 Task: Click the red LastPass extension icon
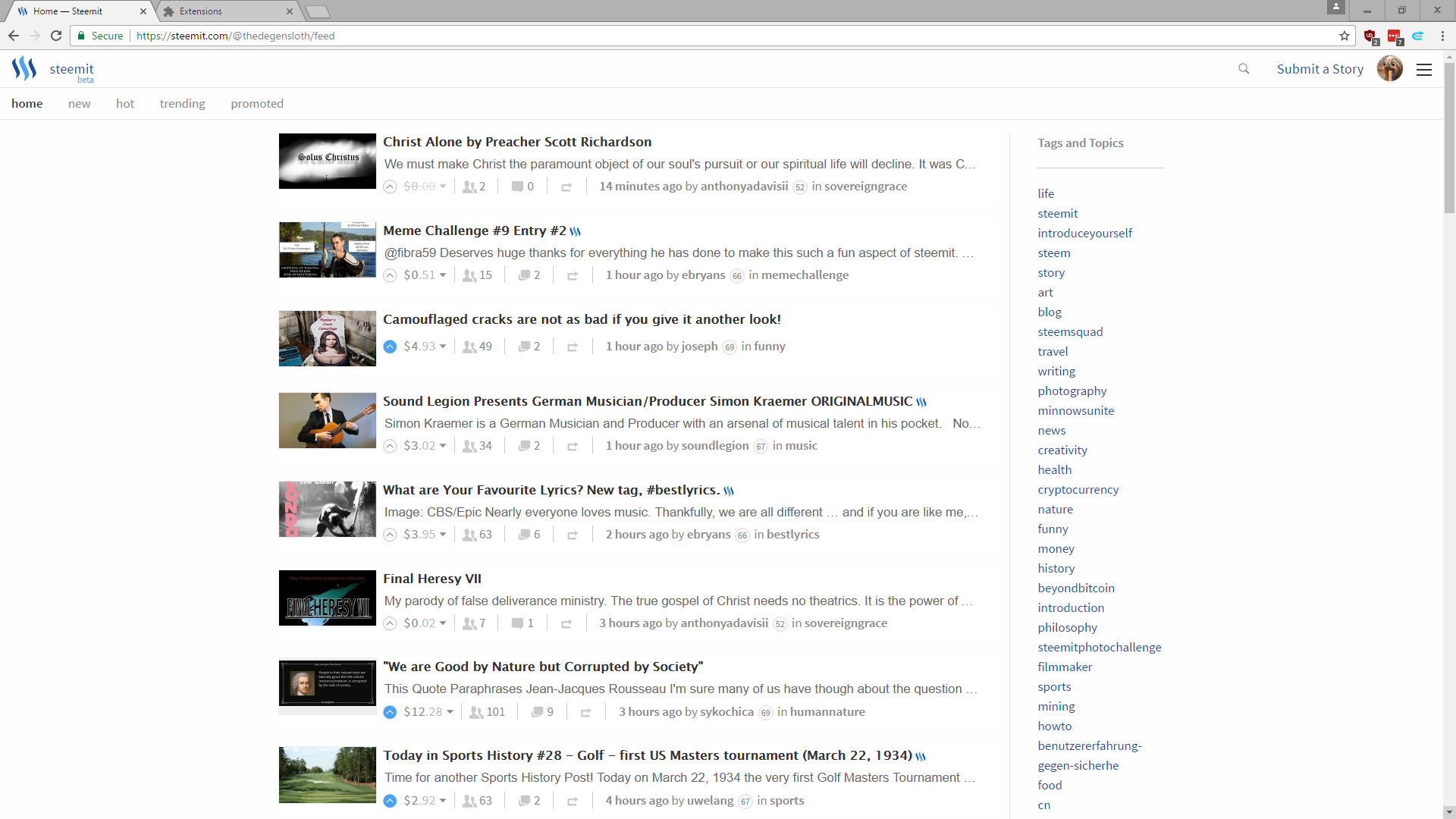(1394, 36)
